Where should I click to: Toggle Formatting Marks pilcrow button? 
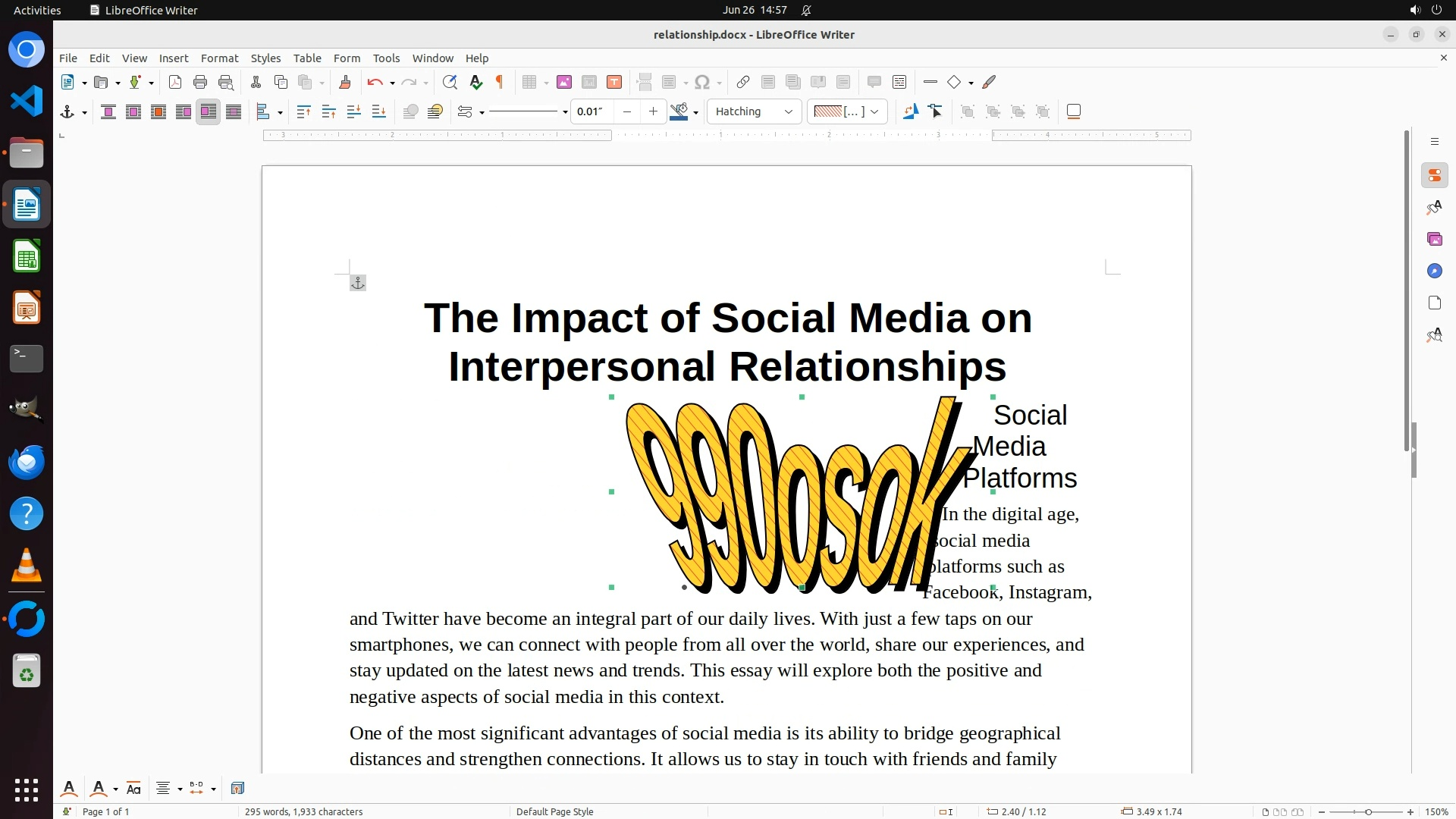tap(500, 82)
